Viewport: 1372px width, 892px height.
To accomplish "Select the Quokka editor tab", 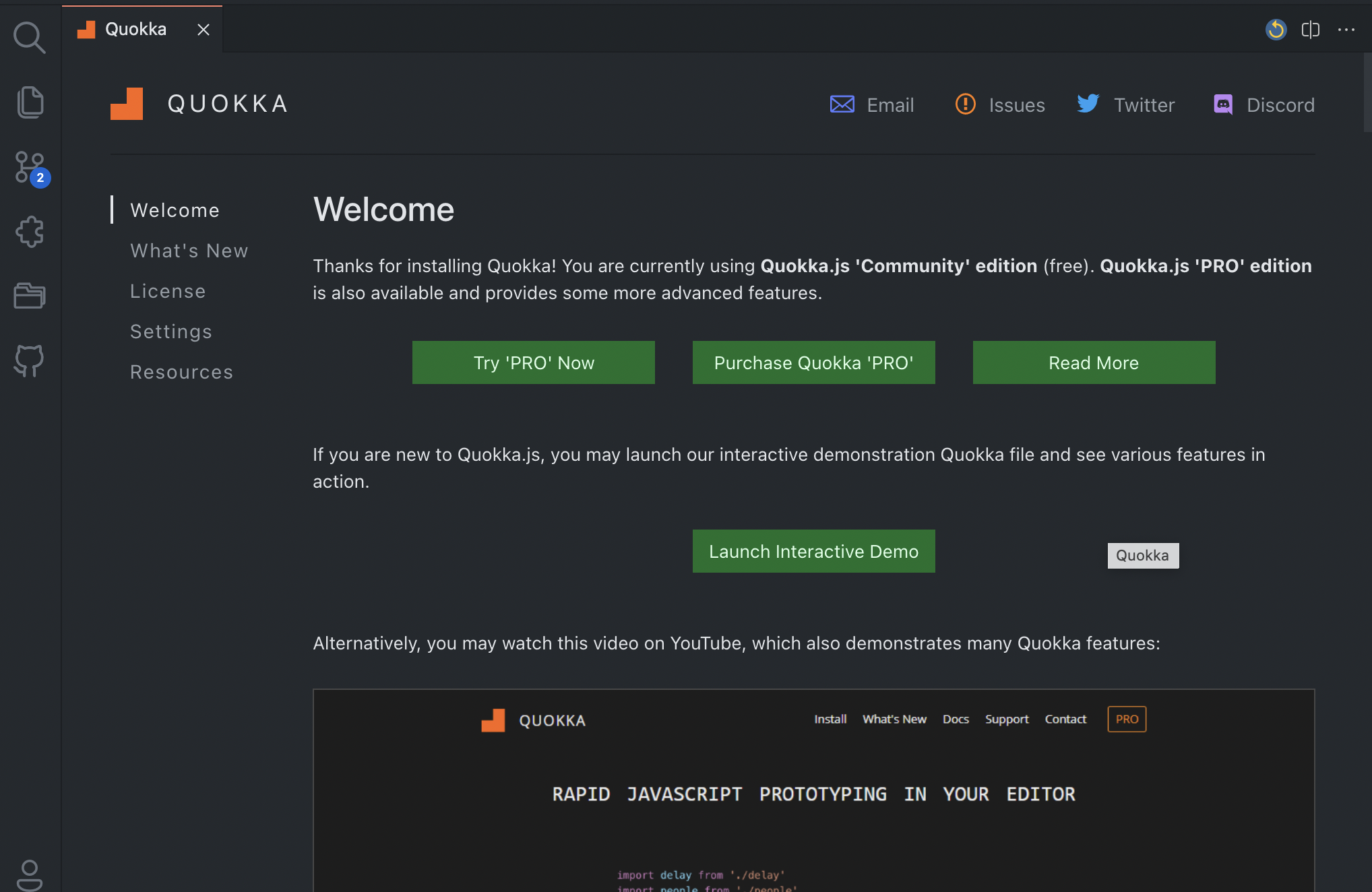I will (135, 28).
